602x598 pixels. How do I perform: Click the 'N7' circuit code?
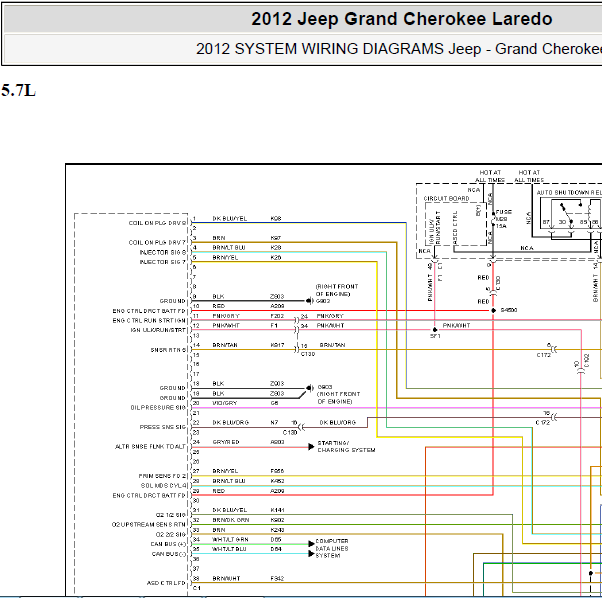click(x=274, y=422)
